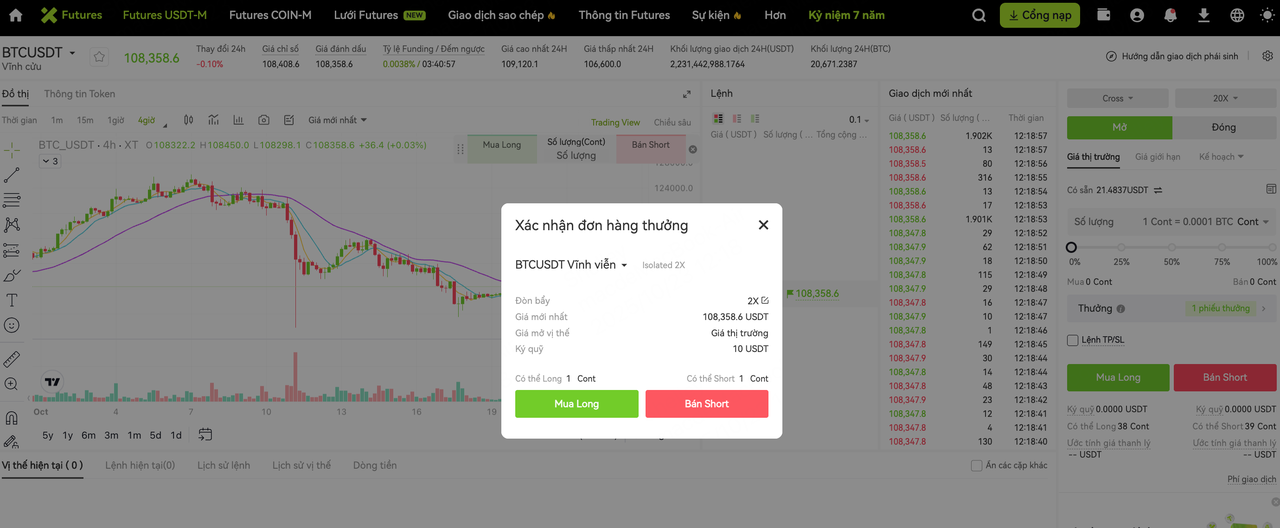Select the 1m timeframe
The image size is (1280, 528).
tap(57, 120)
